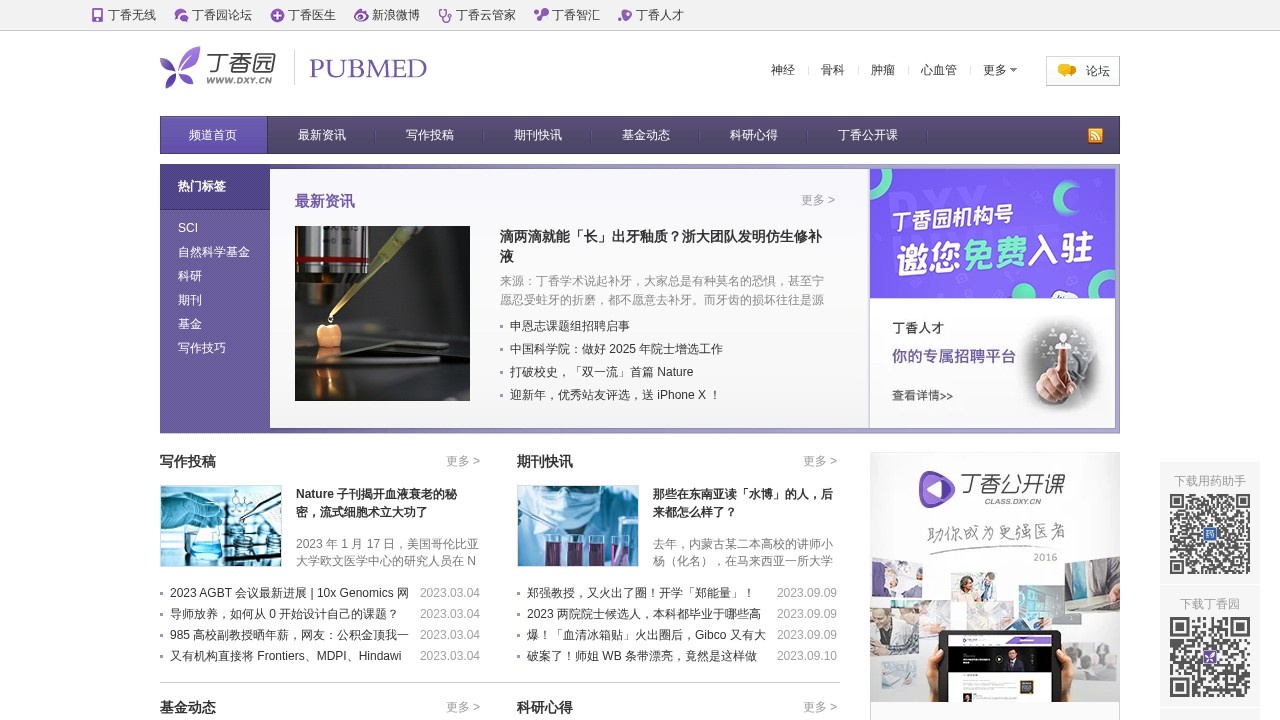Screen dimensions: 1280x720
Task: Click the 下载用药助手 QR code
Action: click(x=1210, y=534)
